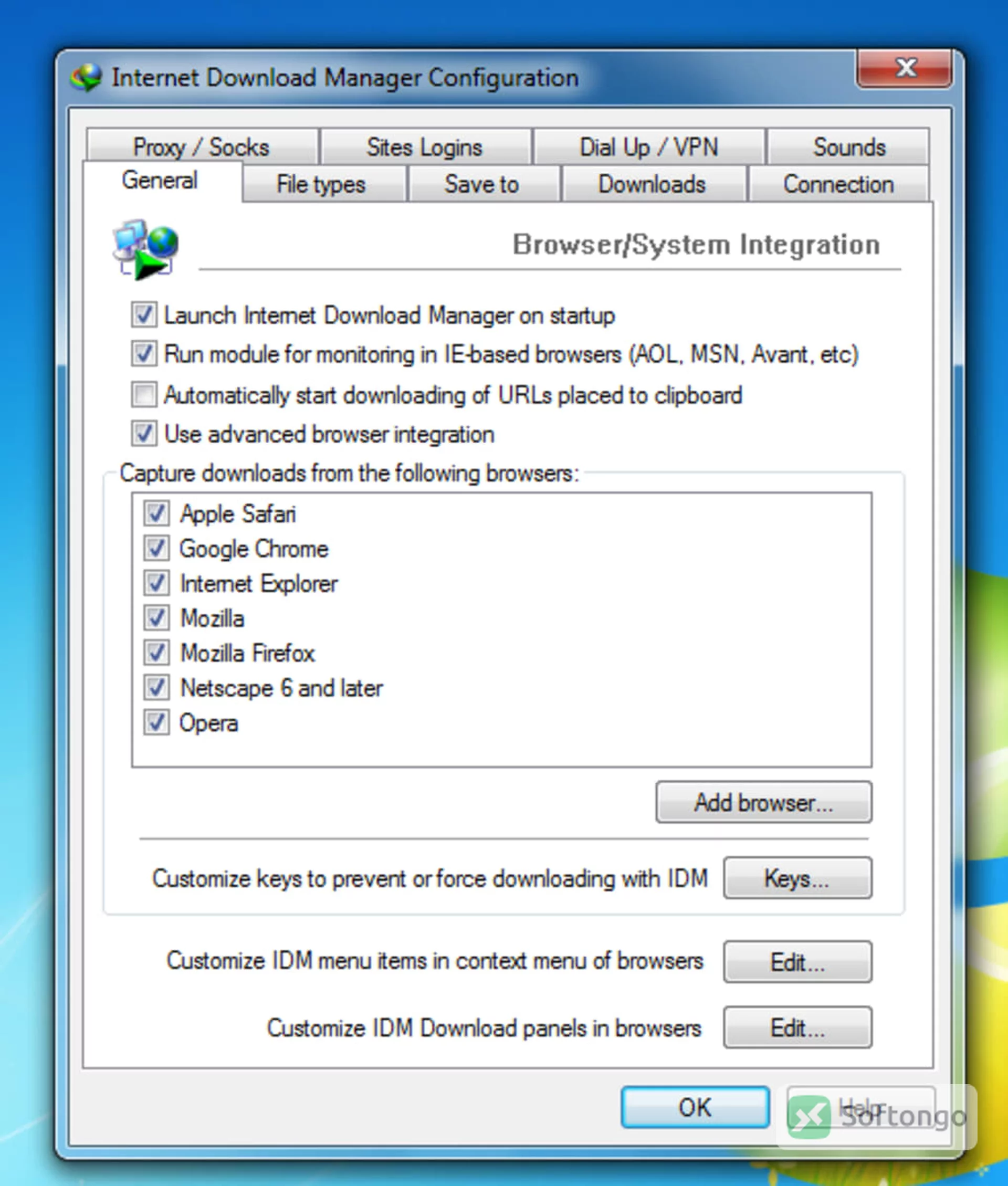Viewport: 1008px width, 1186px height.
Task: Disable module for monitoring IE-based browsers
Action: [x=144, y=354]
